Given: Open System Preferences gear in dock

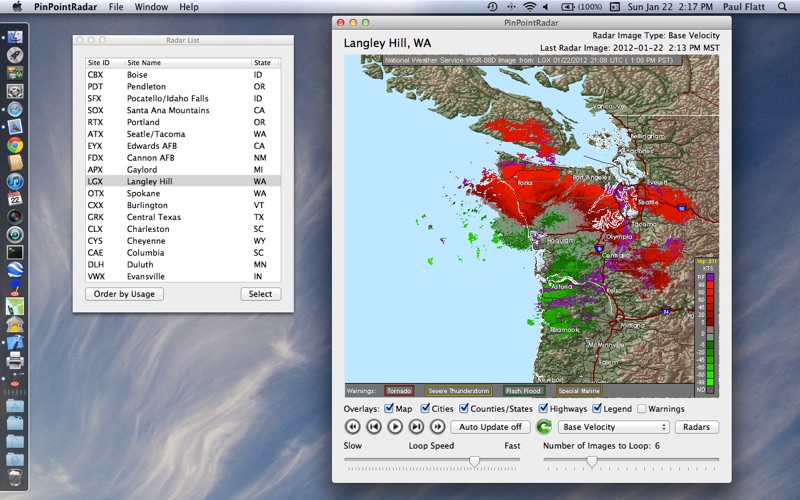Looking at the screenshot, I should (x=15, y=91).
